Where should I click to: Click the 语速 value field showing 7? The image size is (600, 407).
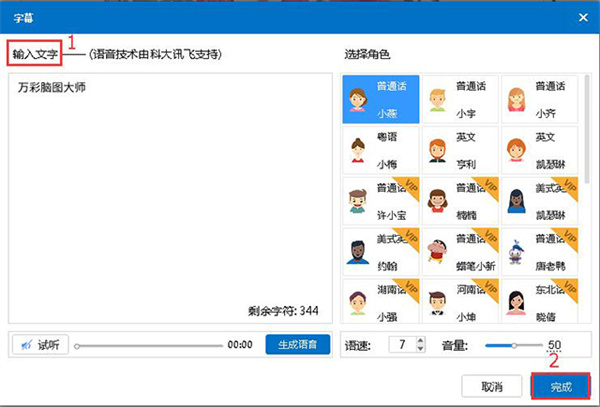point(402,344)
